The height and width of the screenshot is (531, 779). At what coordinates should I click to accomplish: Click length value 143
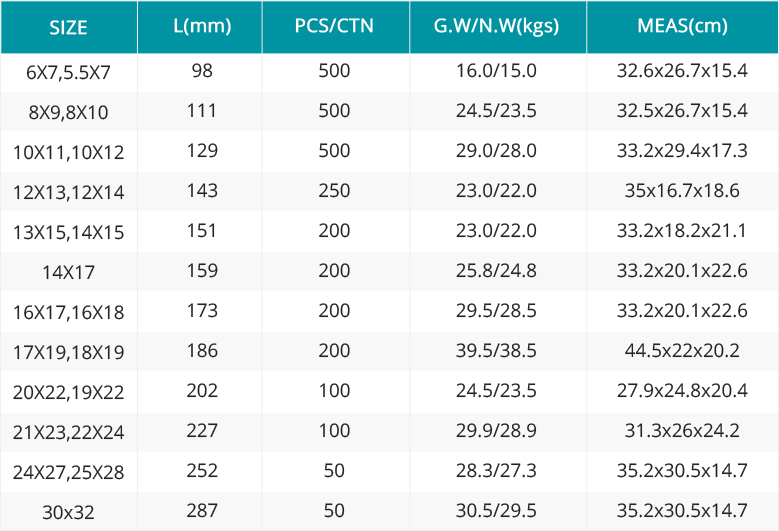click(x=202, y=191)
